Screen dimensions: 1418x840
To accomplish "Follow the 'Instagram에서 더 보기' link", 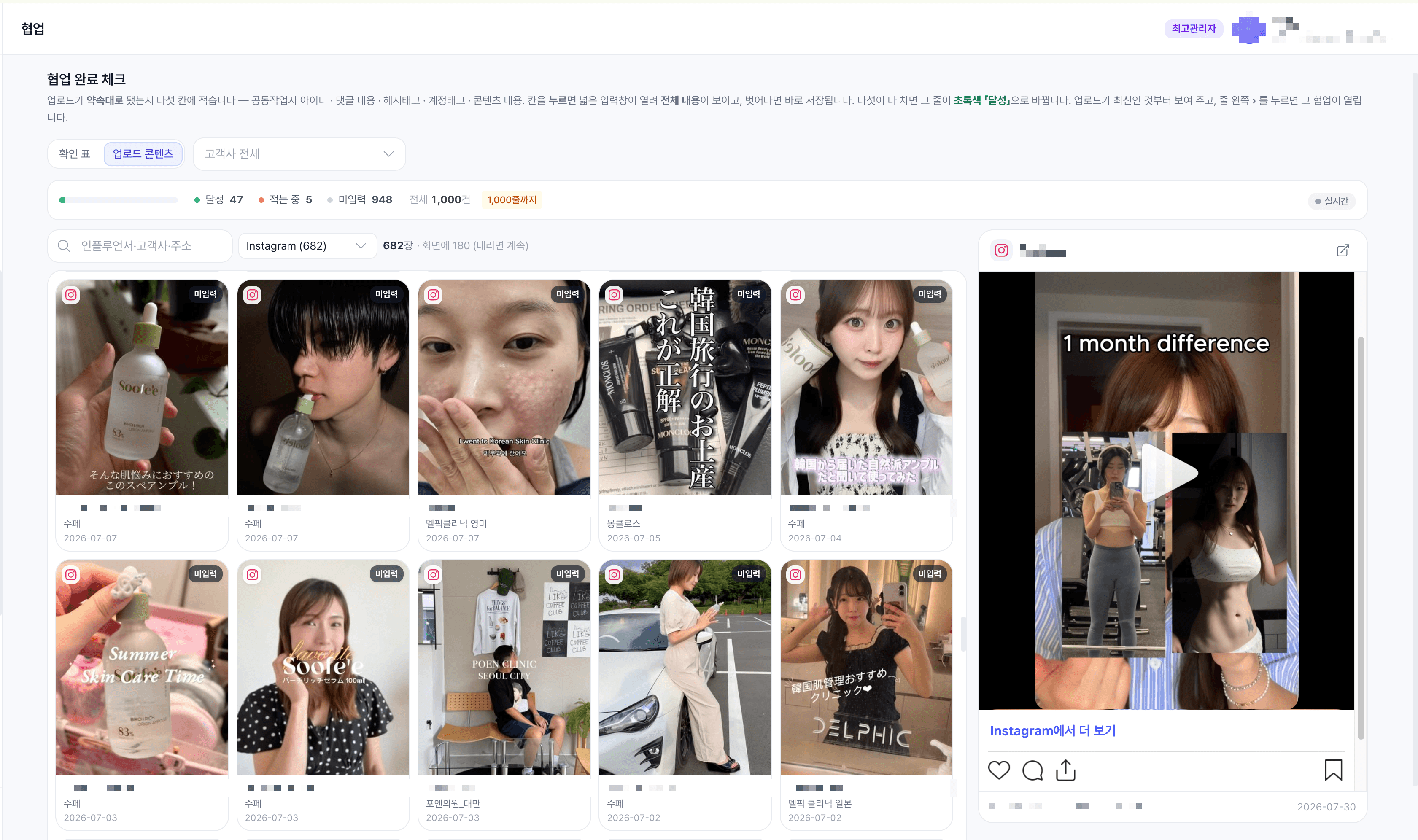I will [1052, 731].
